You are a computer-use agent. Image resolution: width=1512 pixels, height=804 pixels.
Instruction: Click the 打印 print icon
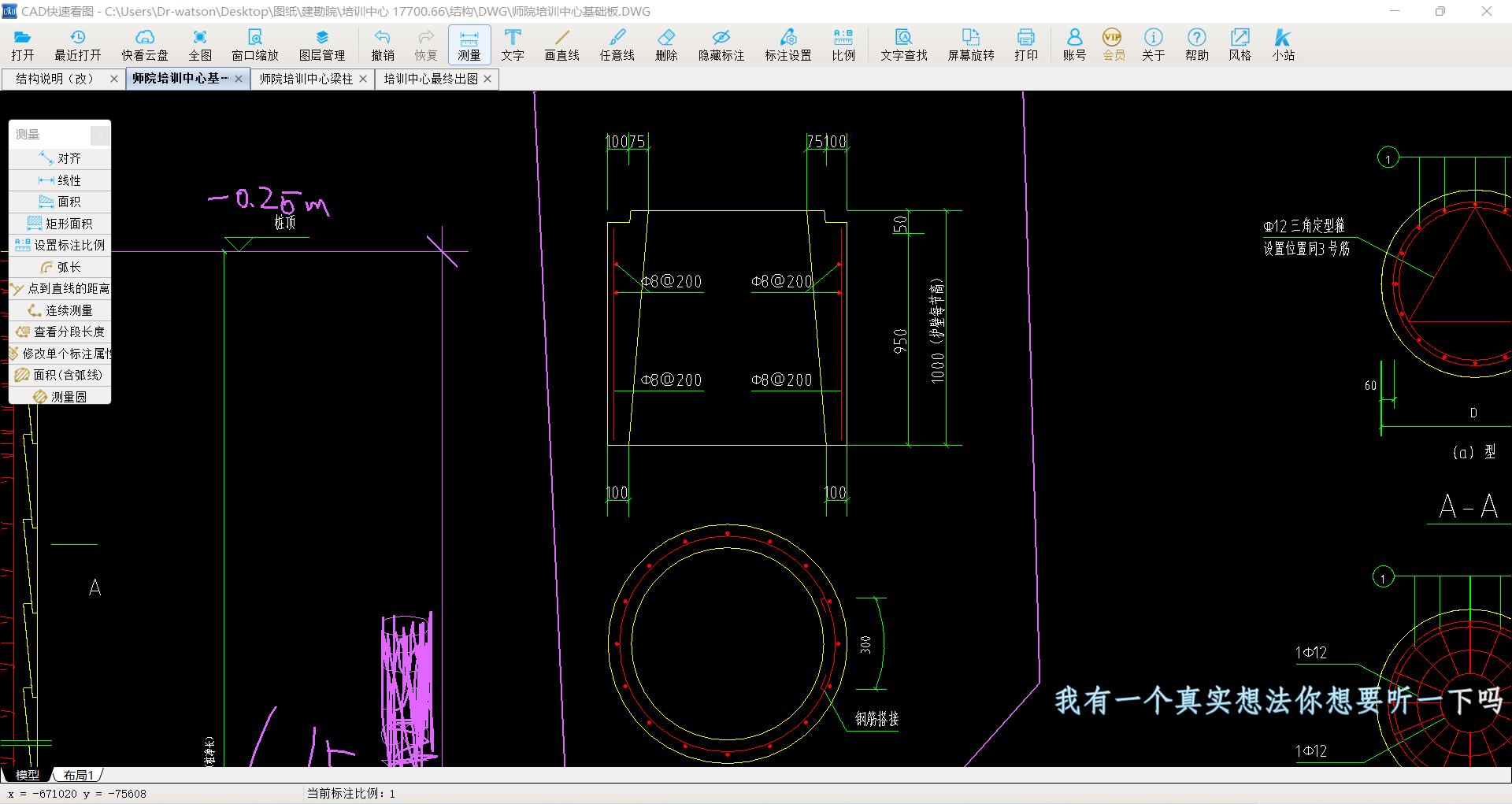tap(1026, 45)
